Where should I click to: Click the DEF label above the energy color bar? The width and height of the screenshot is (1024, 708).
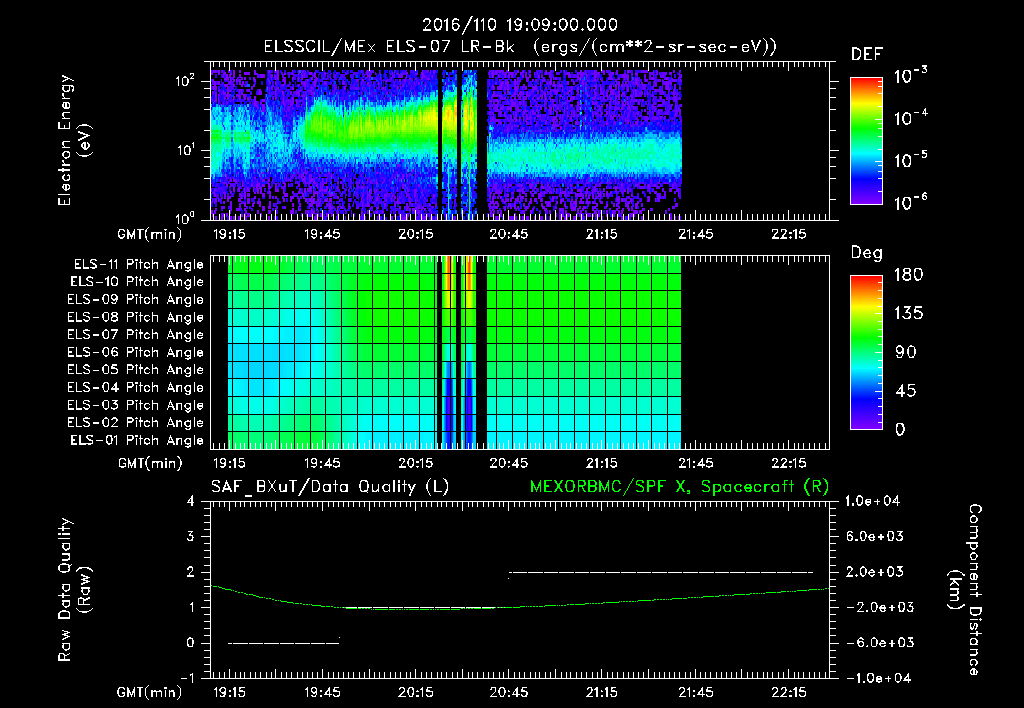coord(867,54)
